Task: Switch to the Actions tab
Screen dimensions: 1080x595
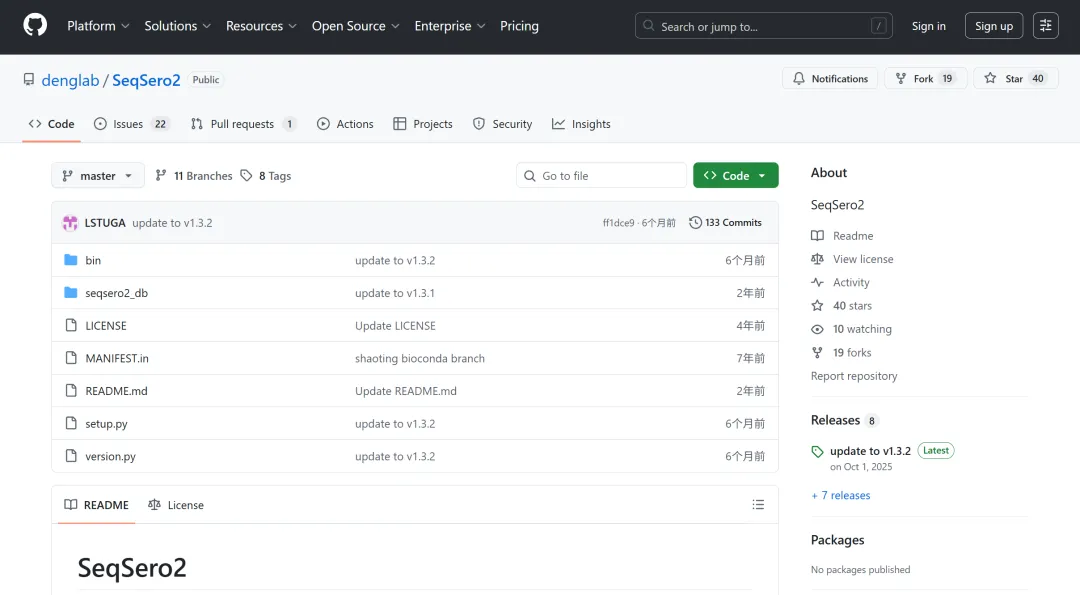Action: [x=345, y=124]
